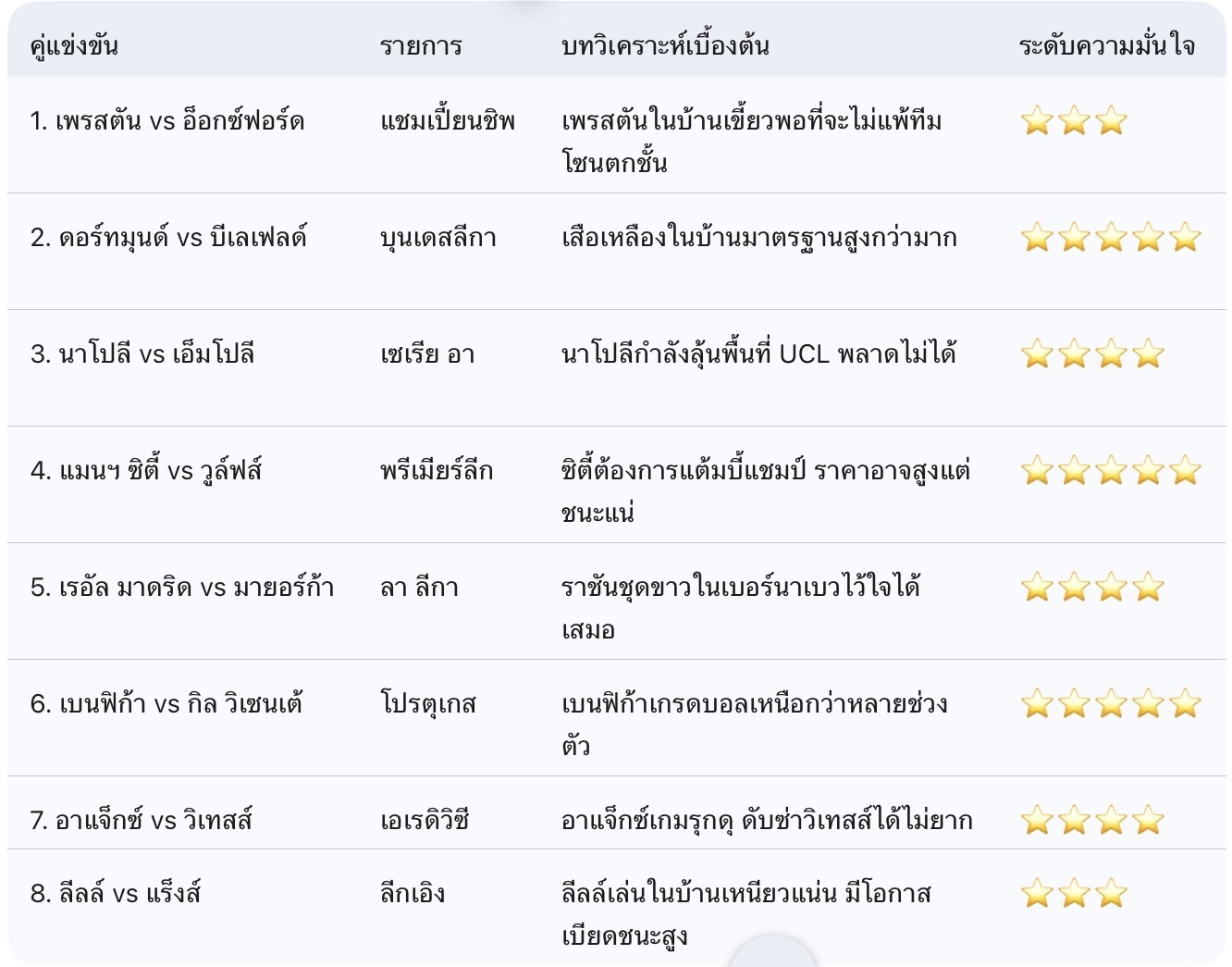
Task: Click the three-star rating for เพรสตัน vs อ็อกซ์ฟอร์ด
Action: (1074, 121)
